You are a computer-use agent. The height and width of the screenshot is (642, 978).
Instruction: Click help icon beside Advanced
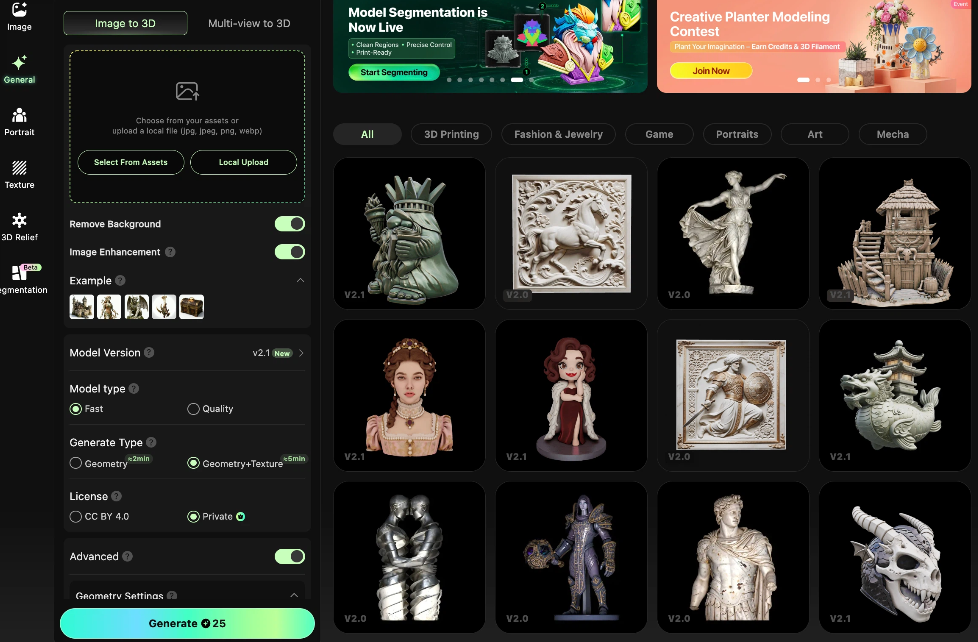(127, 557)
